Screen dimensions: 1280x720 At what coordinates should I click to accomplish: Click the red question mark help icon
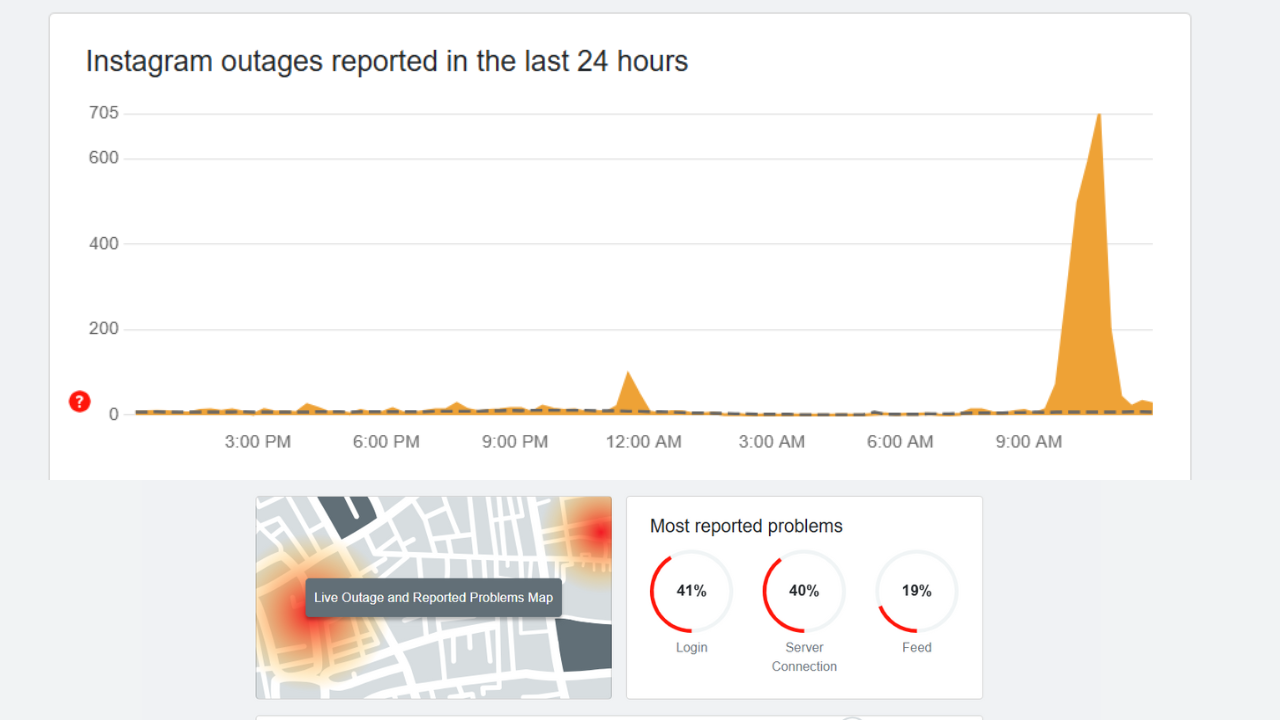coord(79,402)
